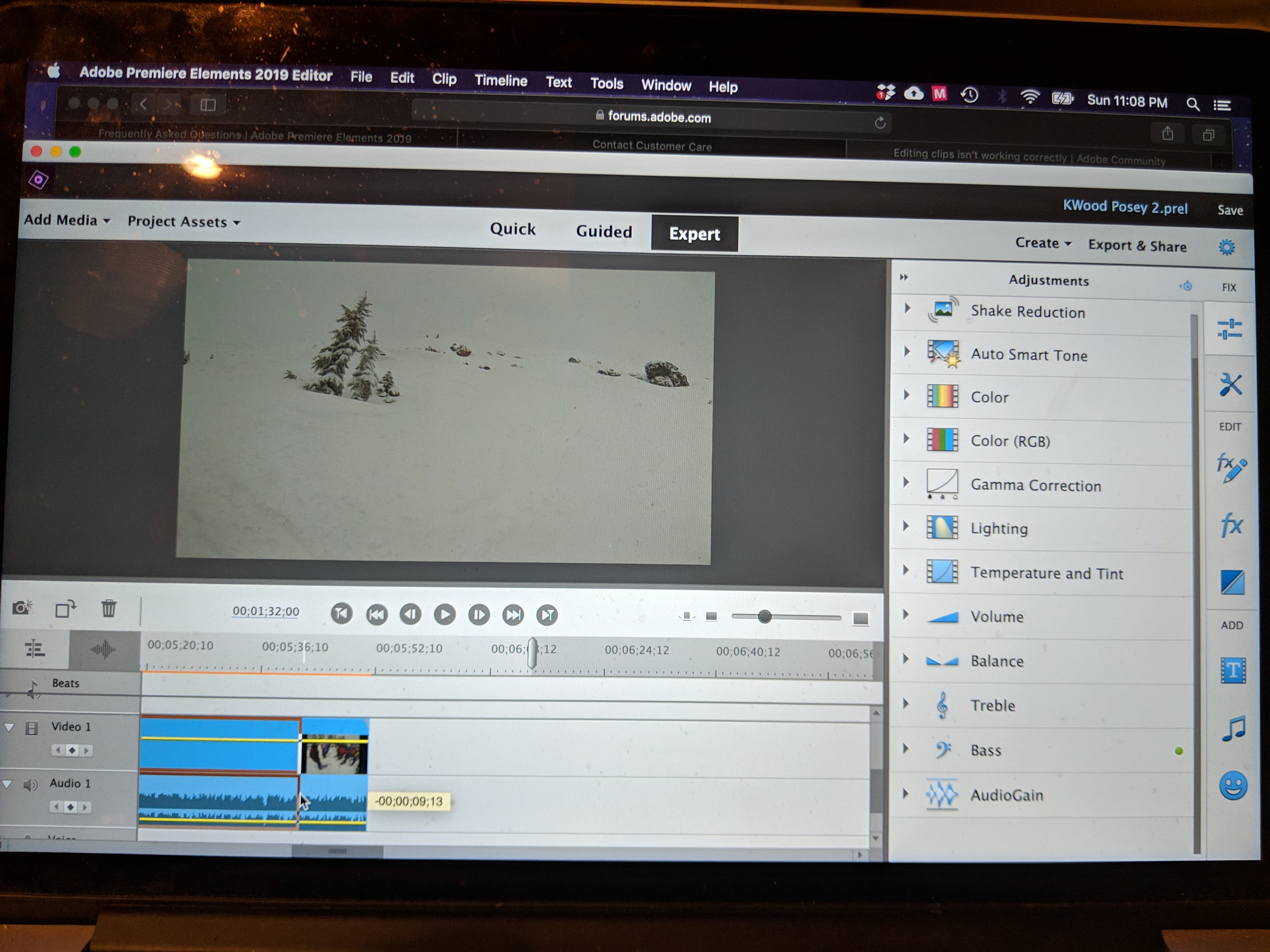1270x952 pixels.
Task: Click the timeline track options icon
Action: [34, 649]
